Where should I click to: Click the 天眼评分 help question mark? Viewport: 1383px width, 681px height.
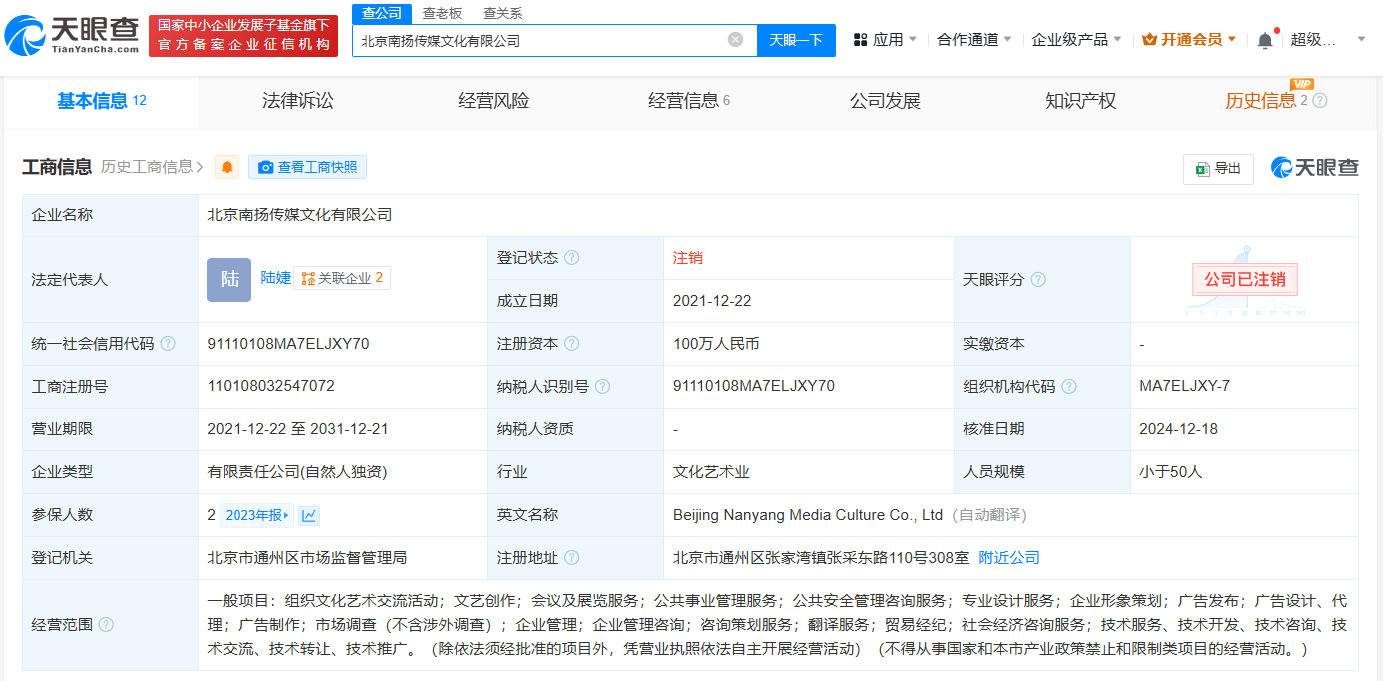pos(1037,280)
